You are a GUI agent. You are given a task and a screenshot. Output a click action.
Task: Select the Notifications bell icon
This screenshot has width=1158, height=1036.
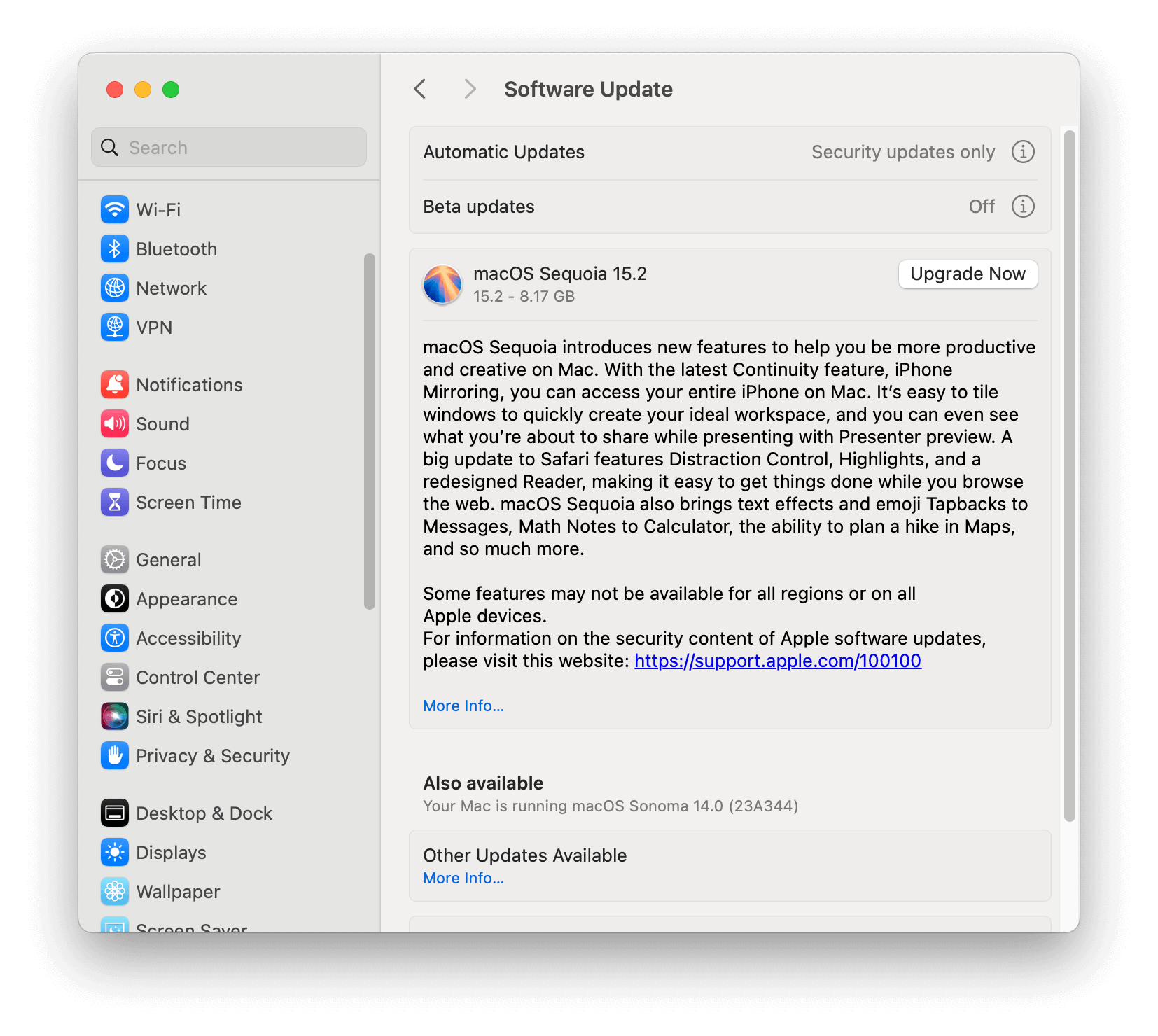pyautogui.click(x=115, y=384)
